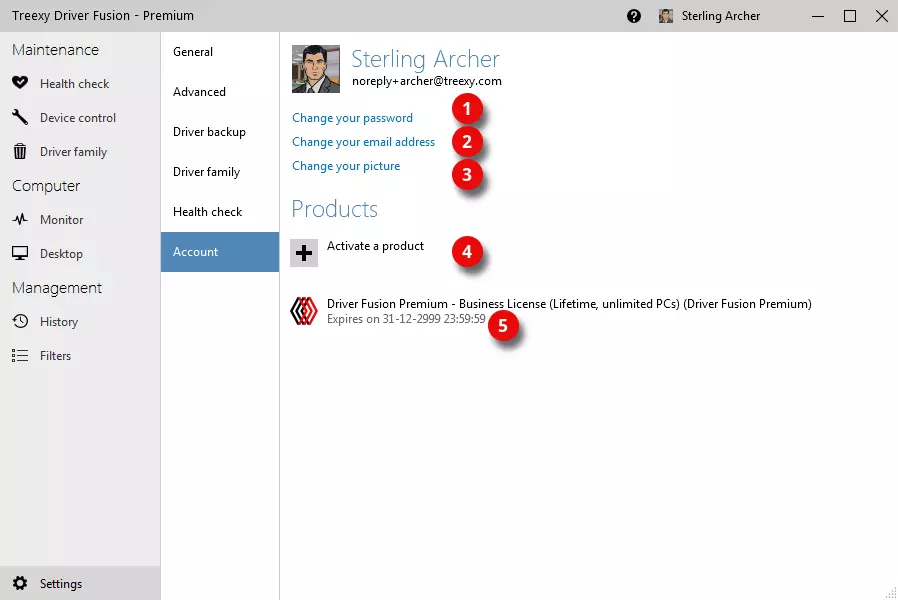898x600 pixels.
Task: Click the plus icon to activate product
Action: [x=304, y=253]
